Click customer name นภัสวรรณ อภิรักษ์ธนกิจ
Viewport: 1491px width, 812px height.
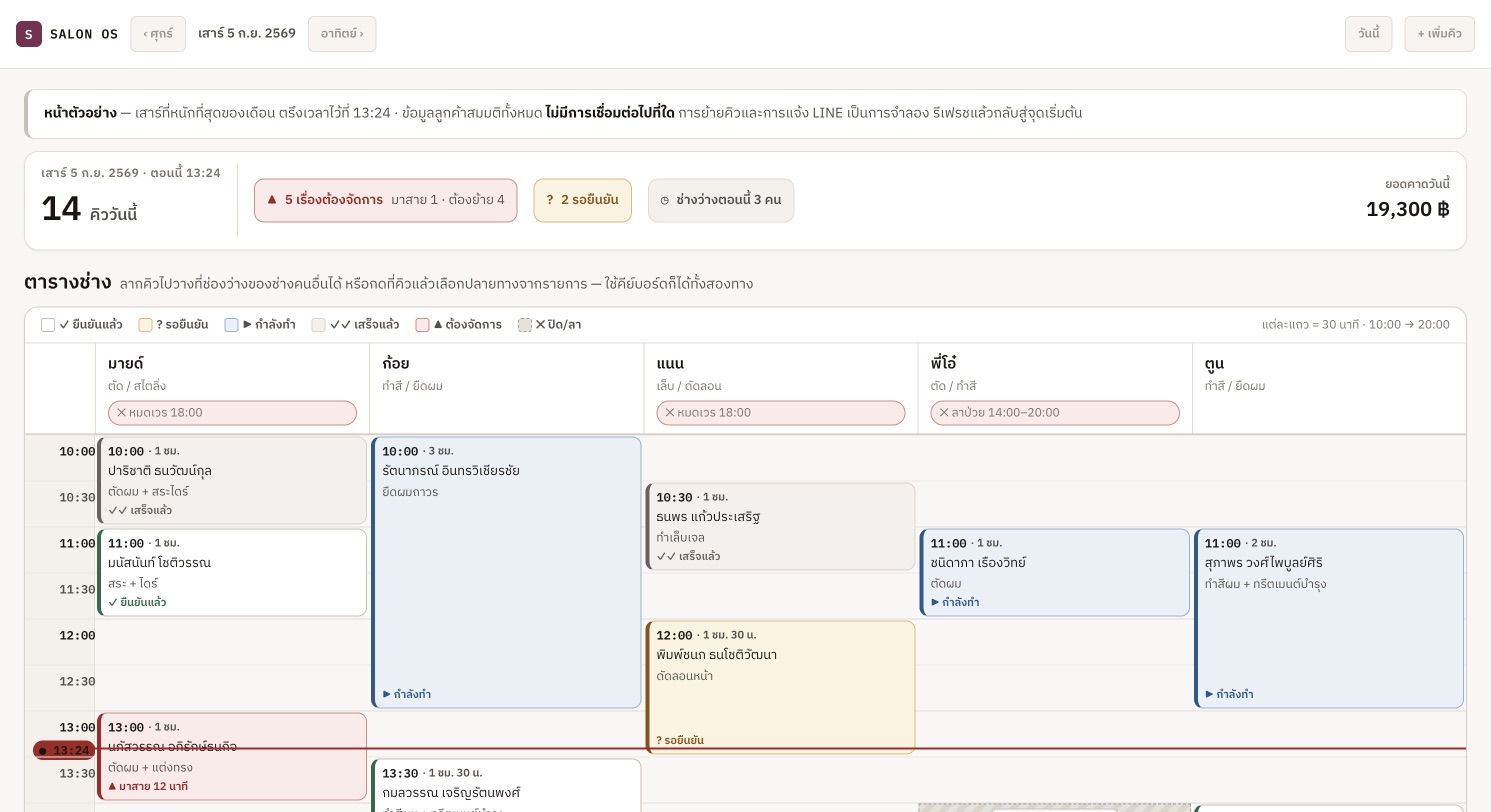[x=172, y=747]
